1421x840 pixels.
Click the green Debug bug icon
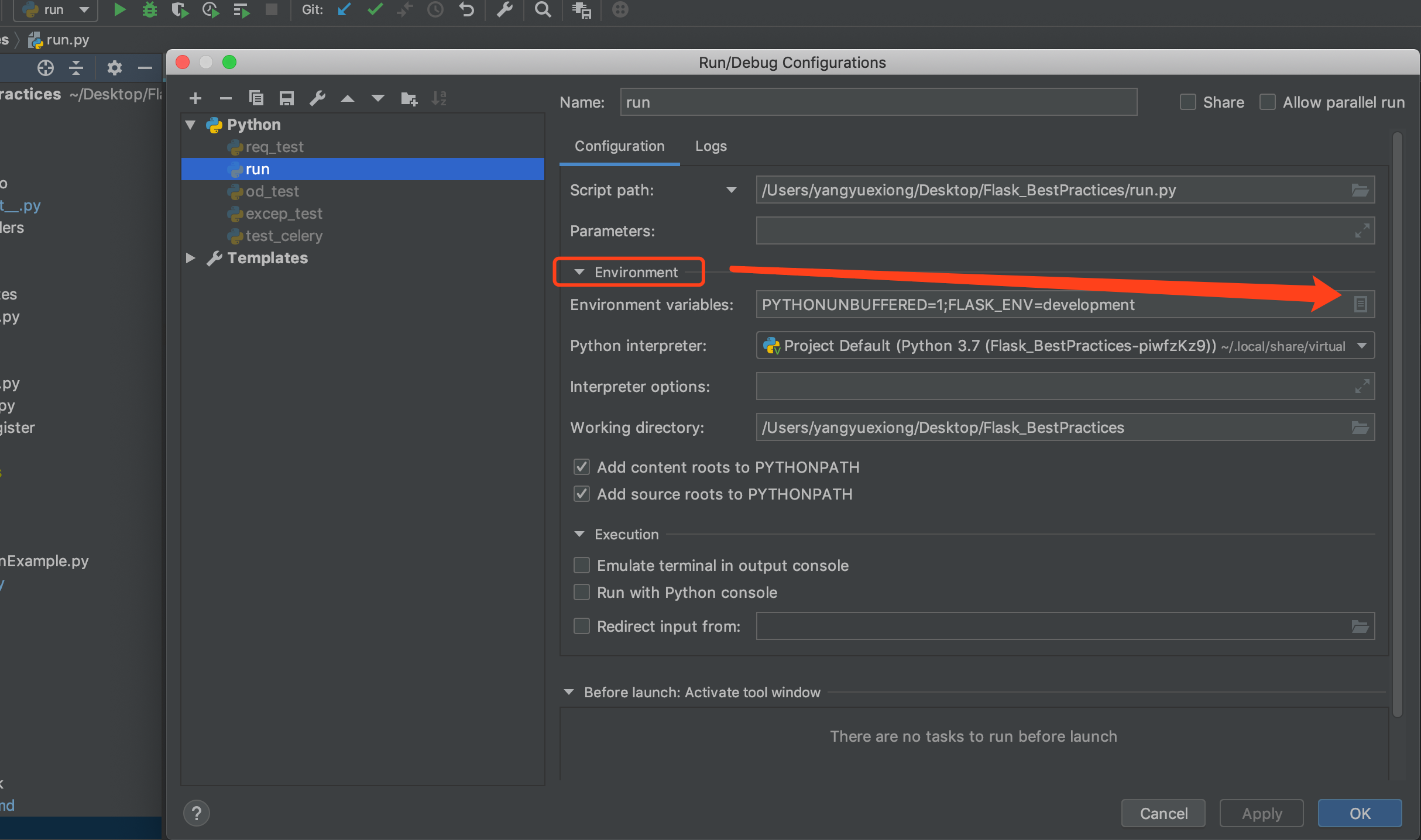[x=150, y=9]
